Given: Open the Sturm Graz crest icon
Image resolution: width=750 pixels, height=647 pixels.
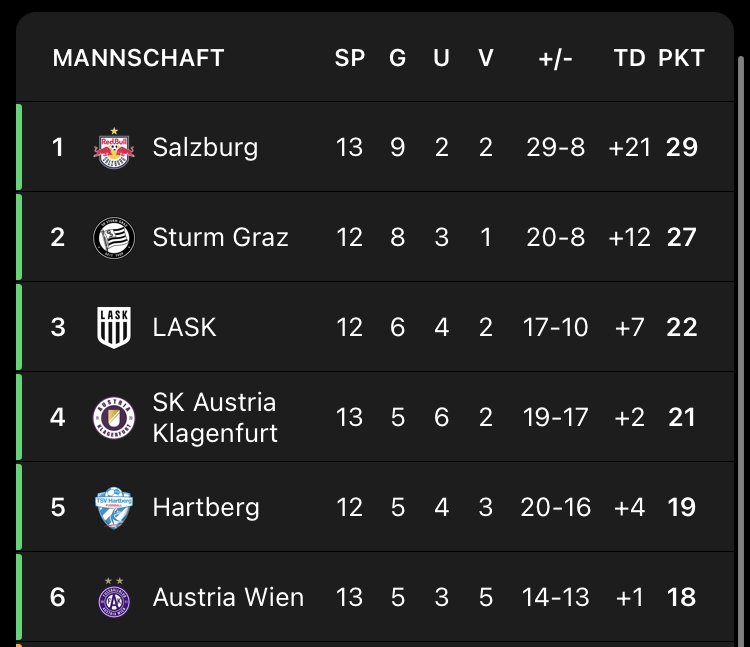Looking at the screenshot, I should pos(114,237).
